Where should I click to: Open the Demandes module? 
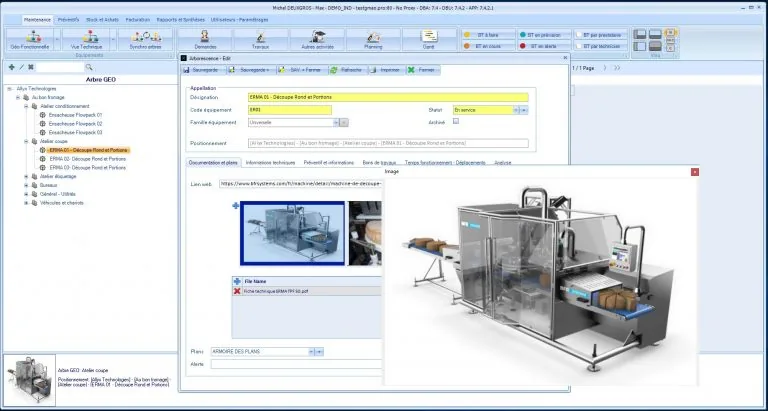(205, 39)
